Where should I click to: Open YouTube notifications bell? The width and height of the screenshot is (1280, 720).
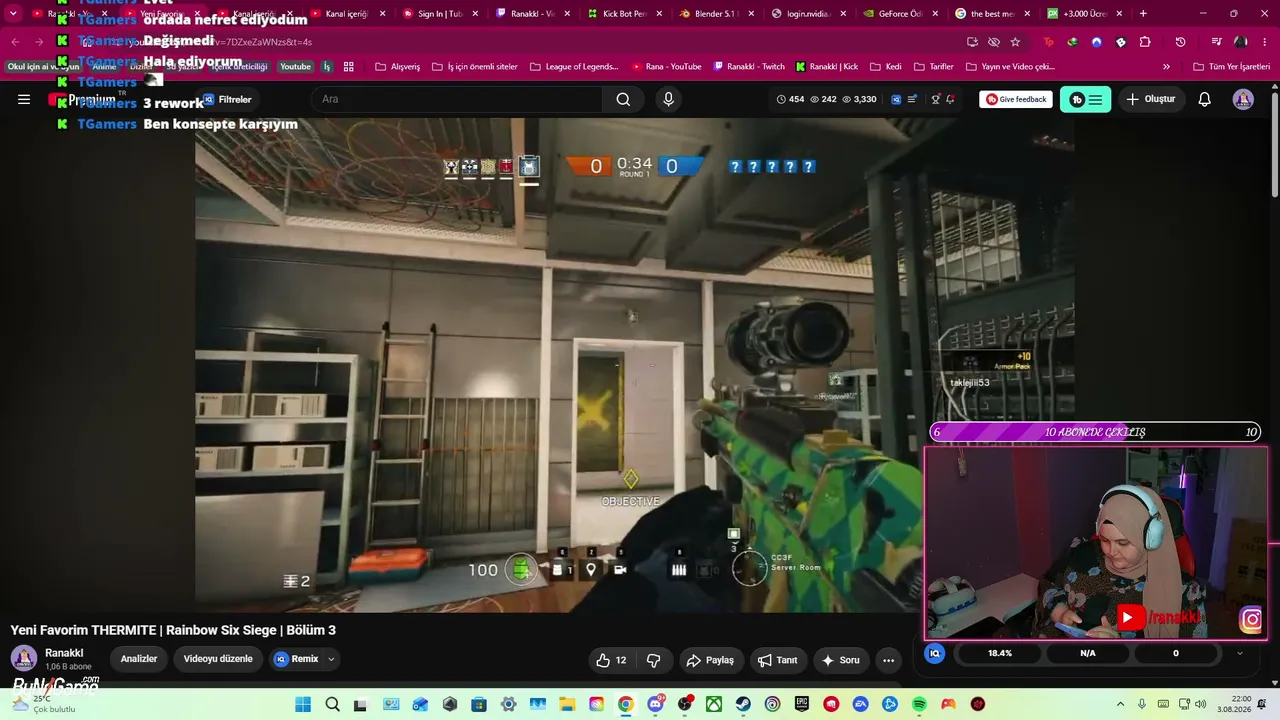pos(1205,99)
